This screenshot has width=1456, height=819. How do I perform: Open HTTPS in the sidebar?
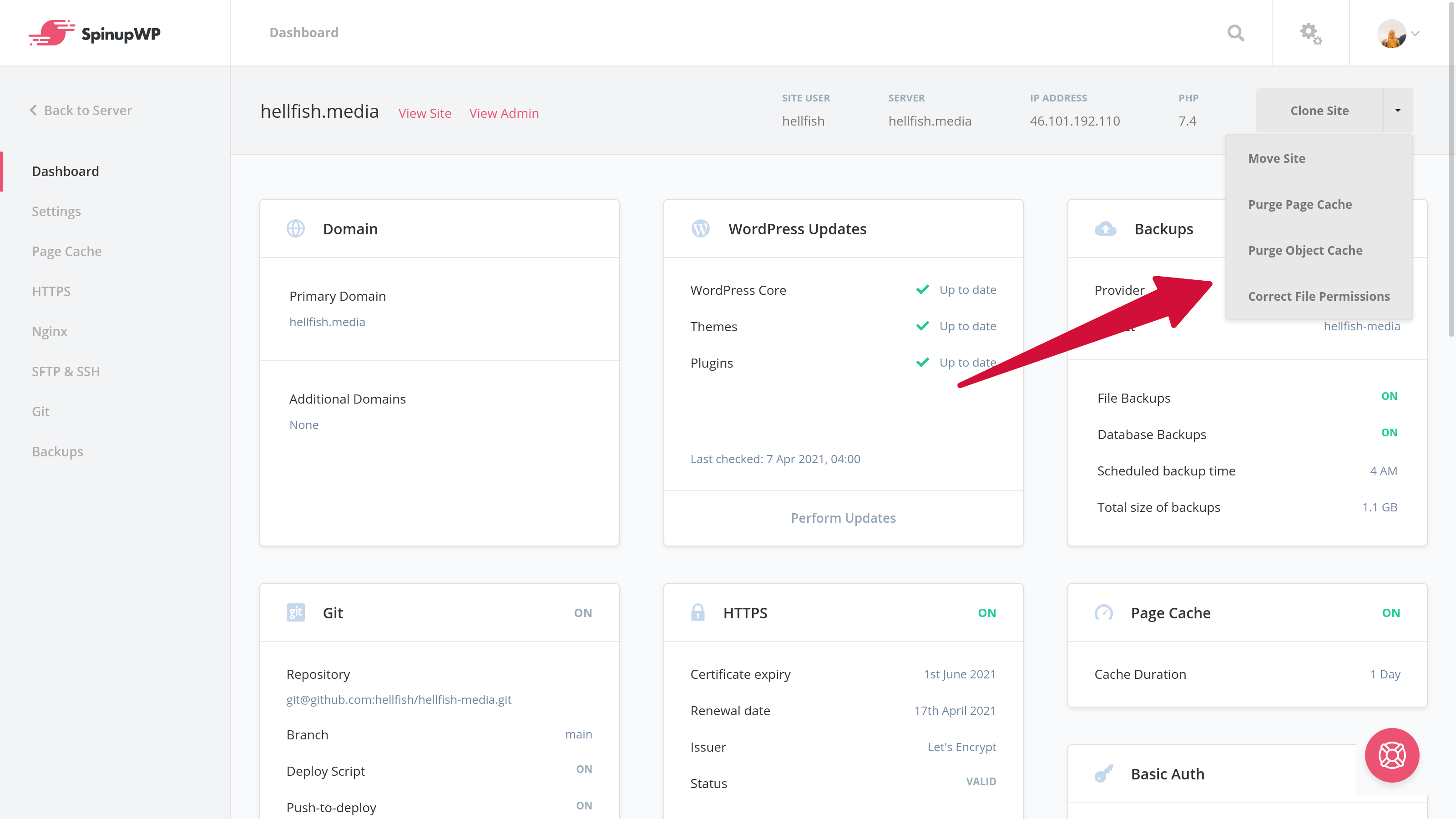(51, 291)
